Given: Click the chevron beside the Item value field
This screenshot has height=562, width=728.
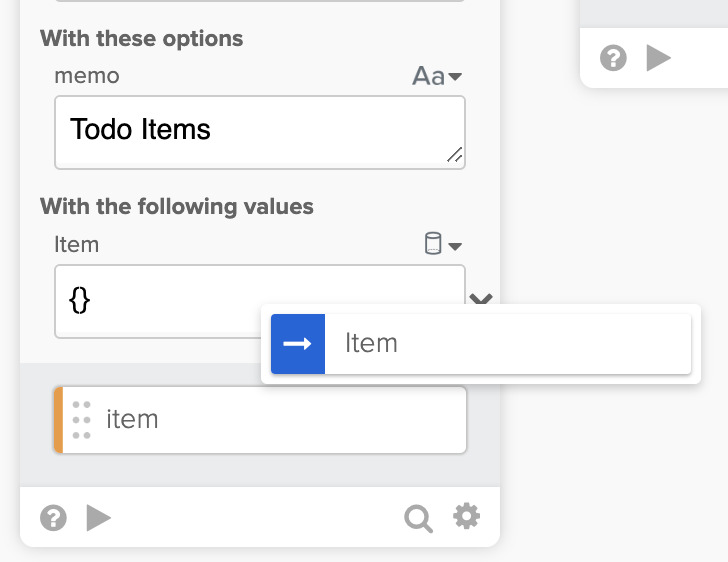Looking at the screenshot, I should [480, 299].
